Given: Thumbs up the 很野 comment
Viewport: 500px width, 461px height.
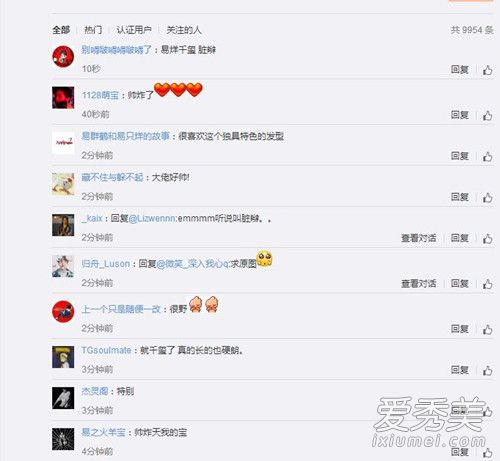Looking at the screenshot, I should click(x=487, y=330).
